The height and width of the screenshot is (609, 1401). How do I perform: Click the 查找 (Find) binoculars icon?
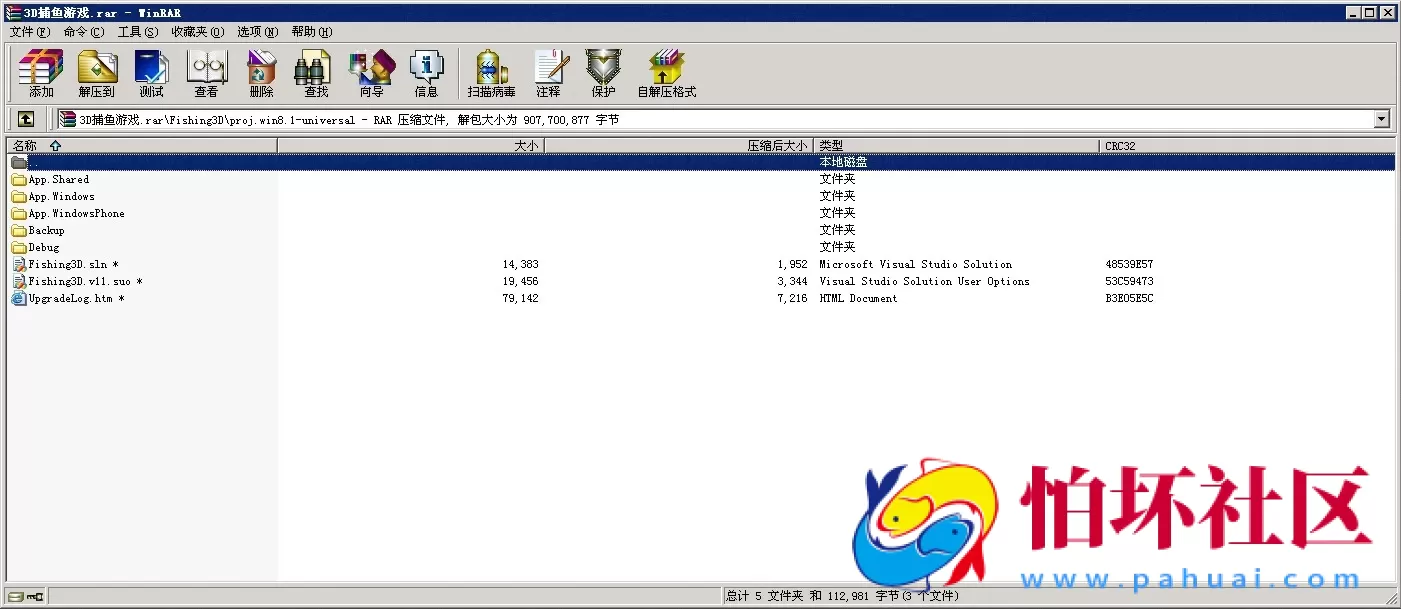click(x=313, y=73)
